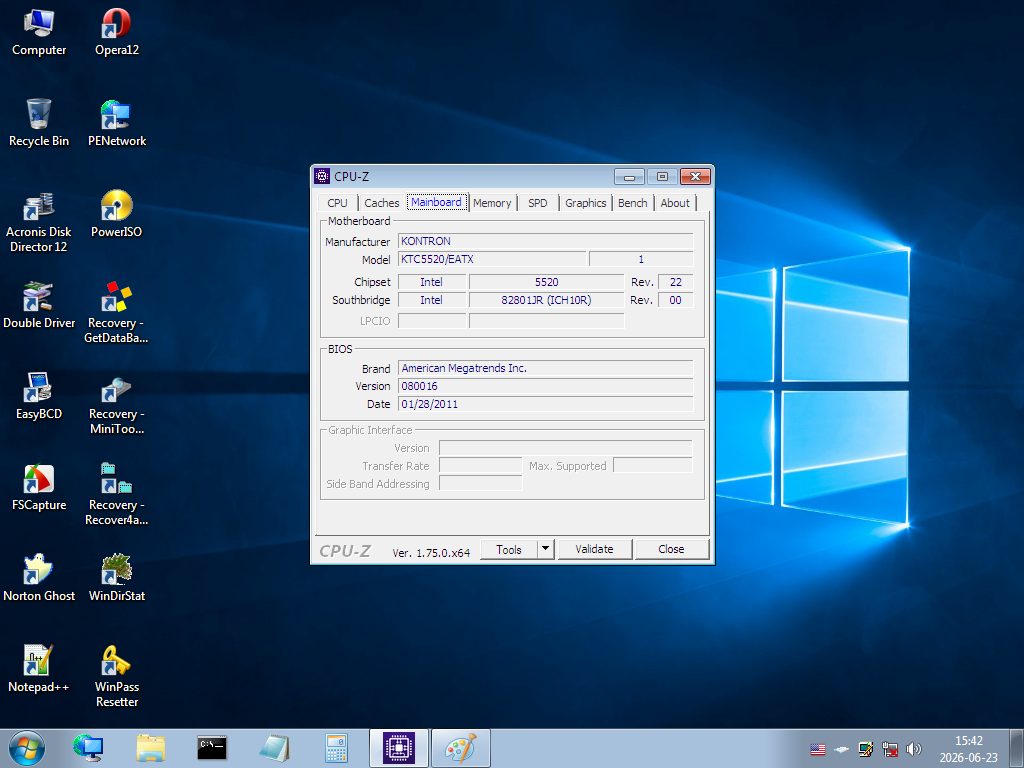Open the Double Driver shortcut
1024x768 pixels.
(x=39, y=305)
